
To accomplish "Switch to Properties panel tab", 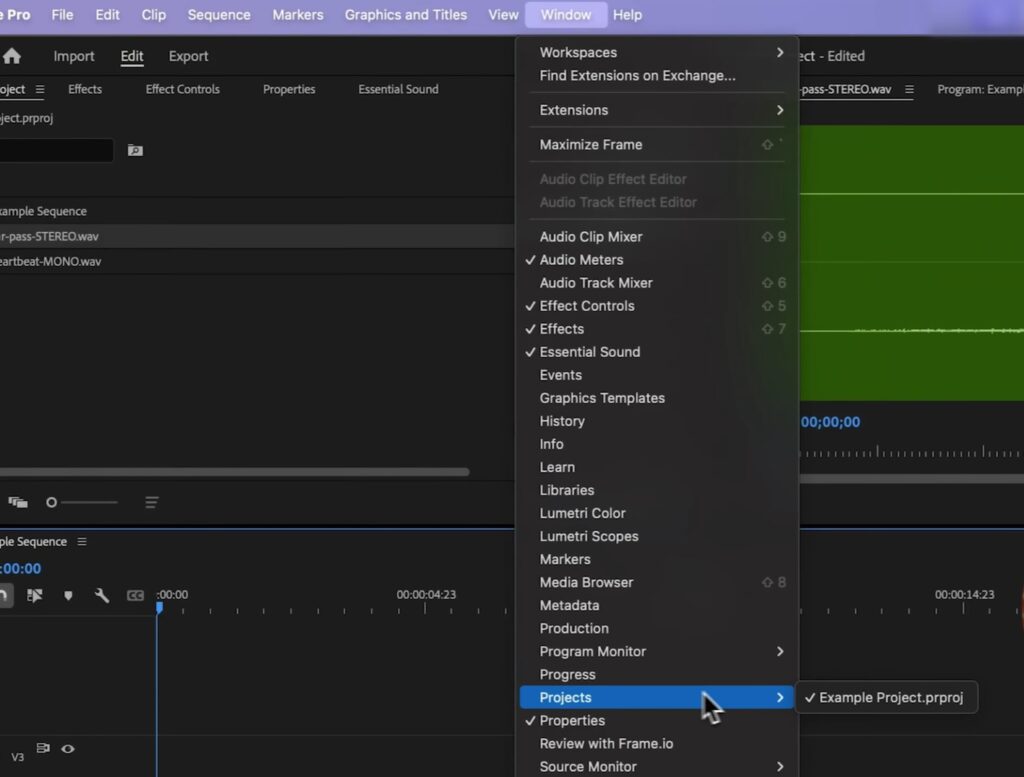I will click(x=289, y=89).
